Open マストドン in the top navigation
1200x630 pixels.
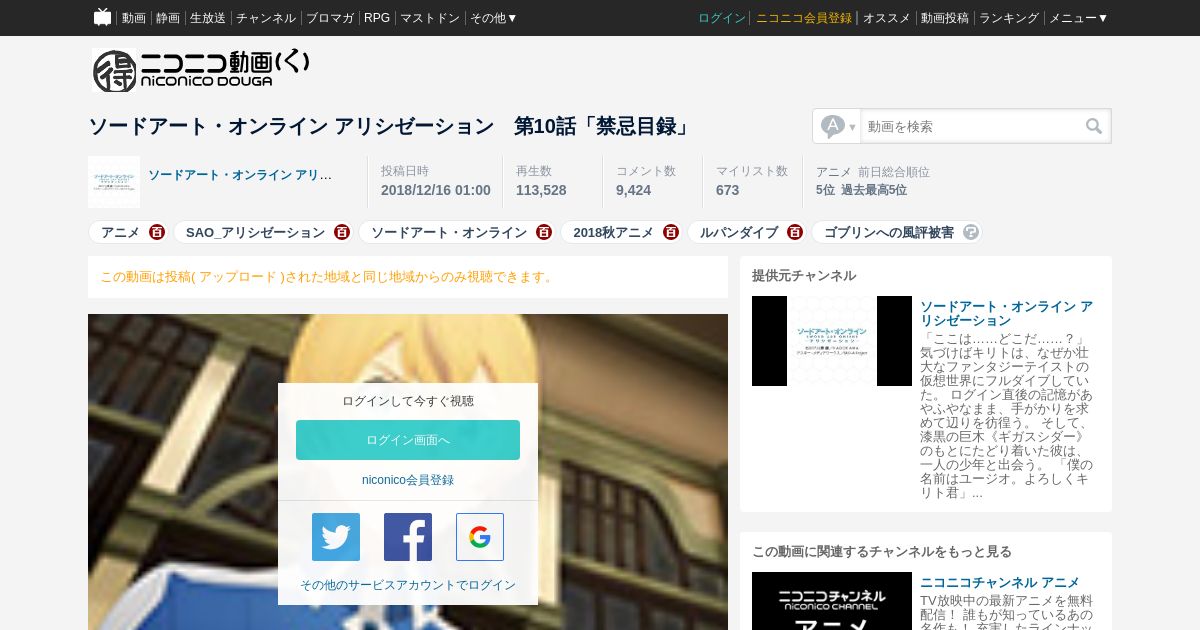click(x=430, y=18)
